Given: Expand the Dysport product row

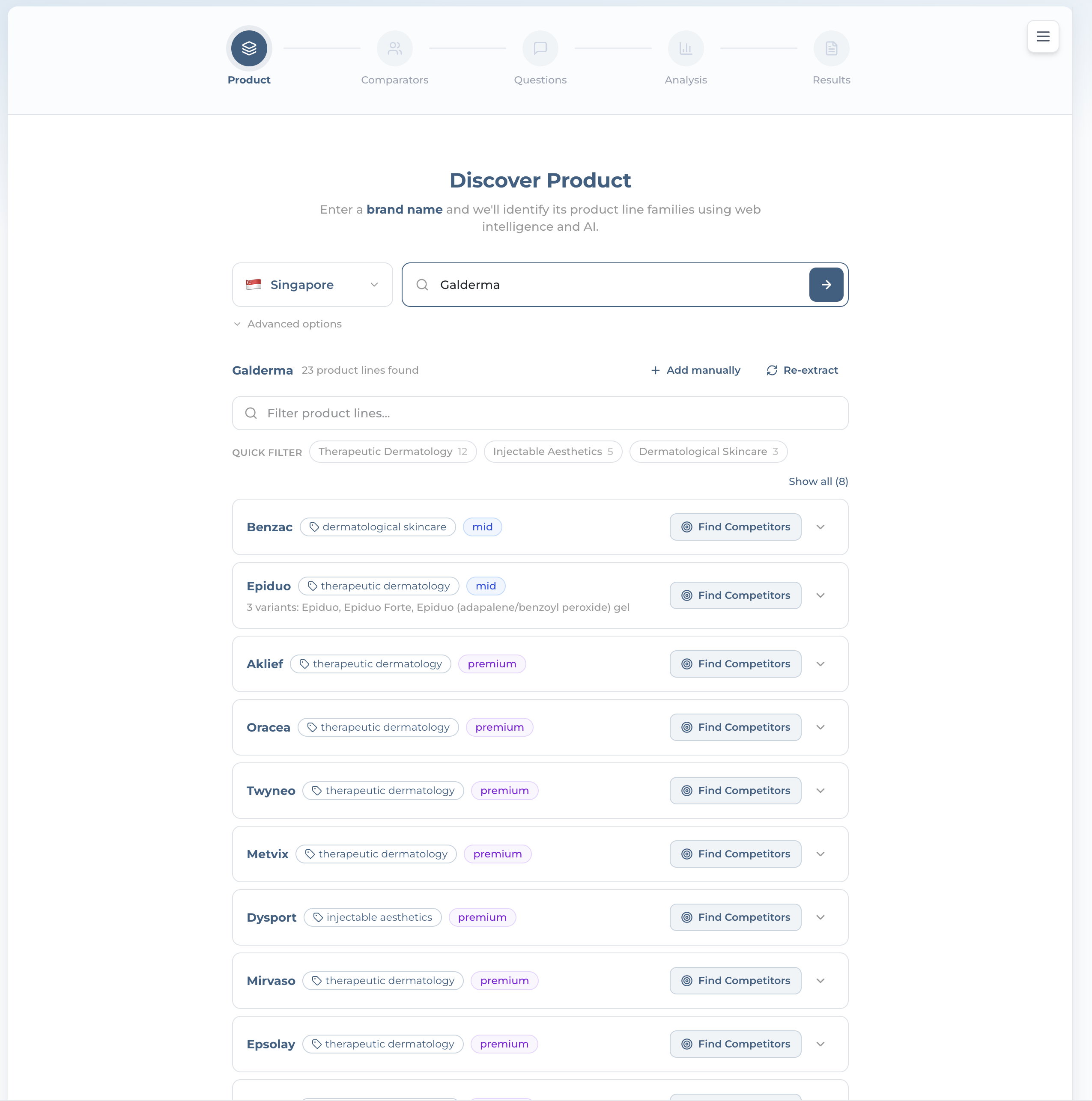Looking at the screenshot, I should (x=820, y=917).
